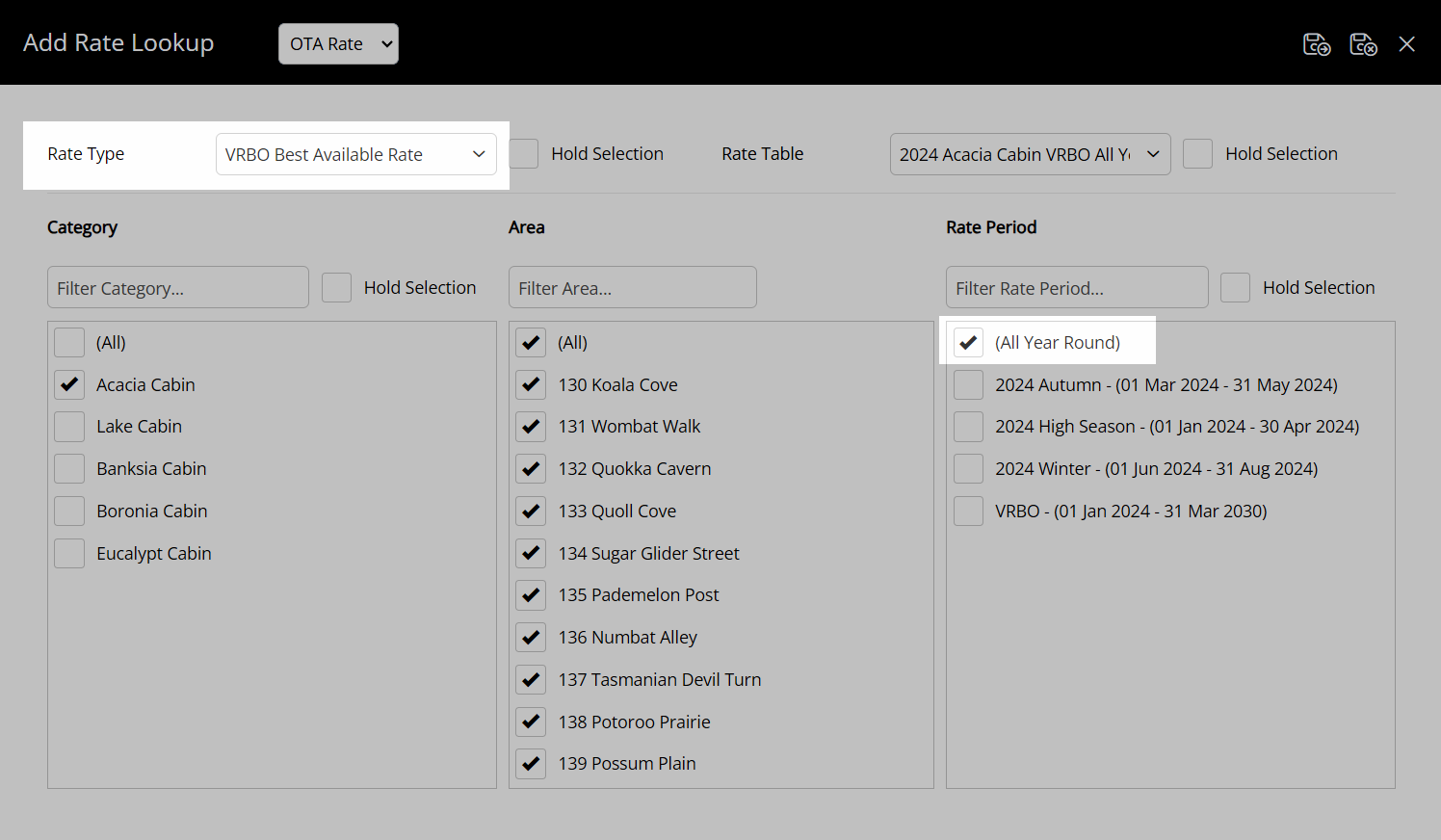Viewport: 1441px width, 840px height.
Task: Uncheck the 138 Potoroo Prairie checkbox
Action: click(x=531, y=722)
